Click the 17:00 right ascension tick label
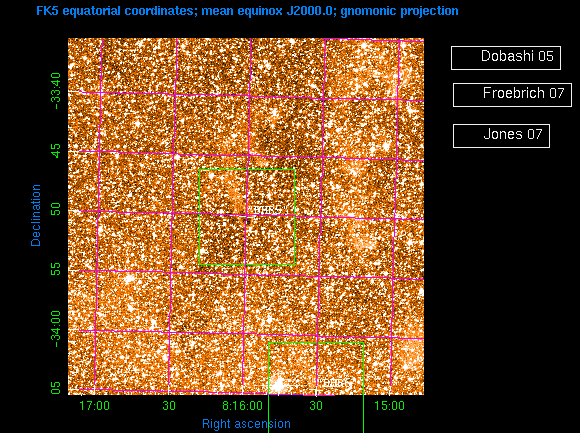 95,406
